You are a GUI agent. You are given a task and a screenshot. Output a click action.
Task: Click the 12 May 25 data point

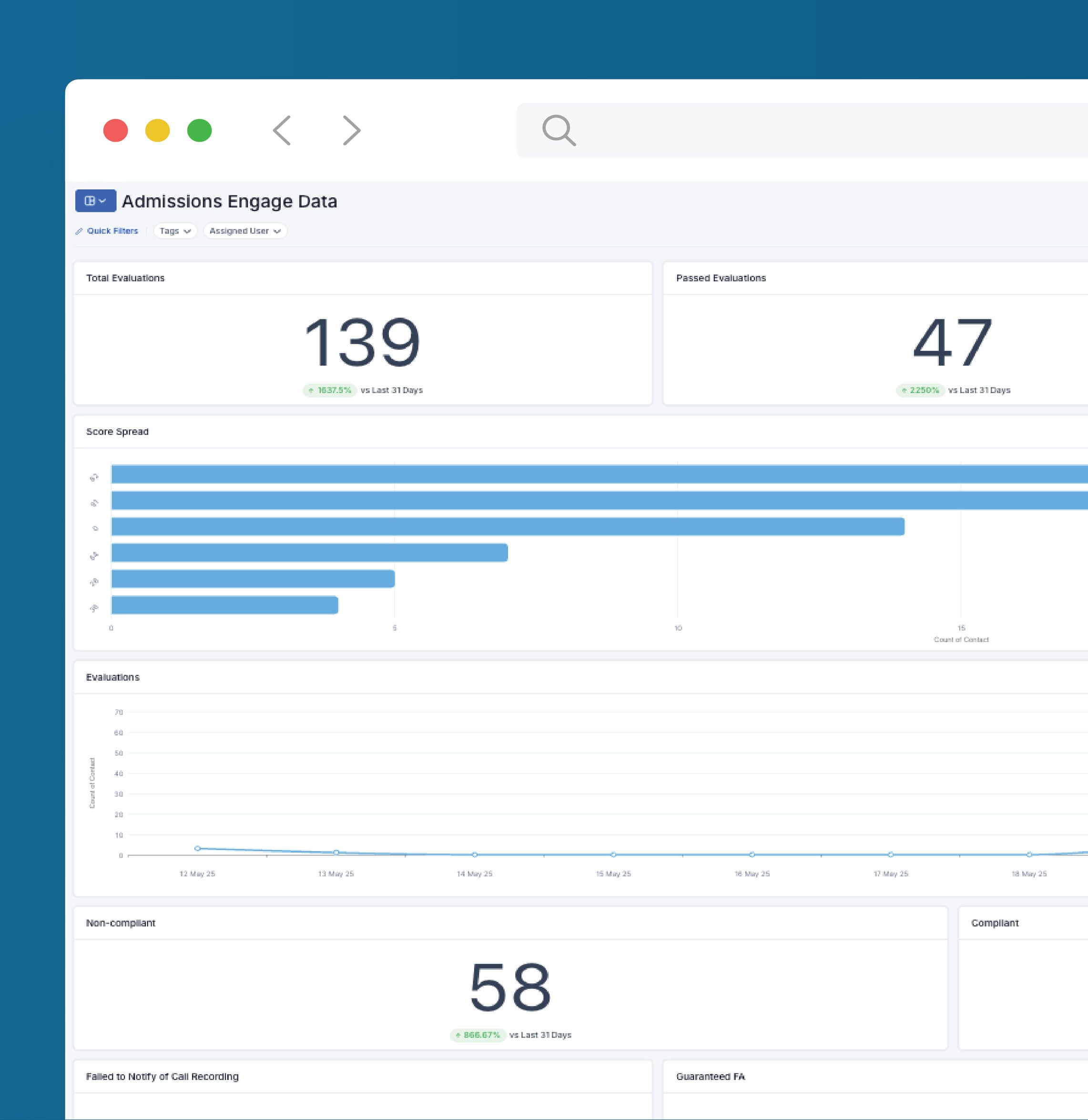197,848
